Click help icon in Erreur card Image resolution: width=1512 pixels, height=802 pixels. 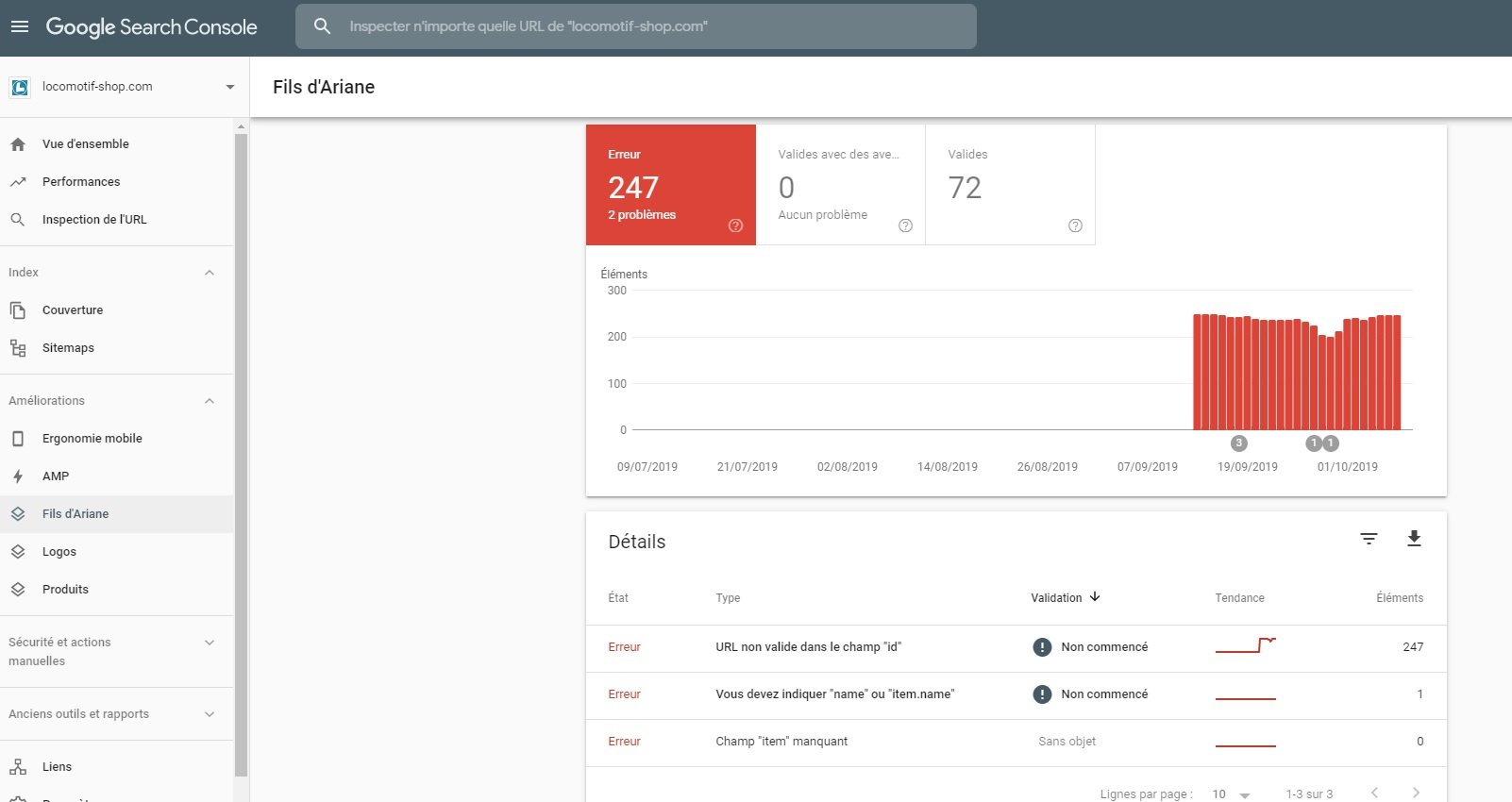click(736, 226)
